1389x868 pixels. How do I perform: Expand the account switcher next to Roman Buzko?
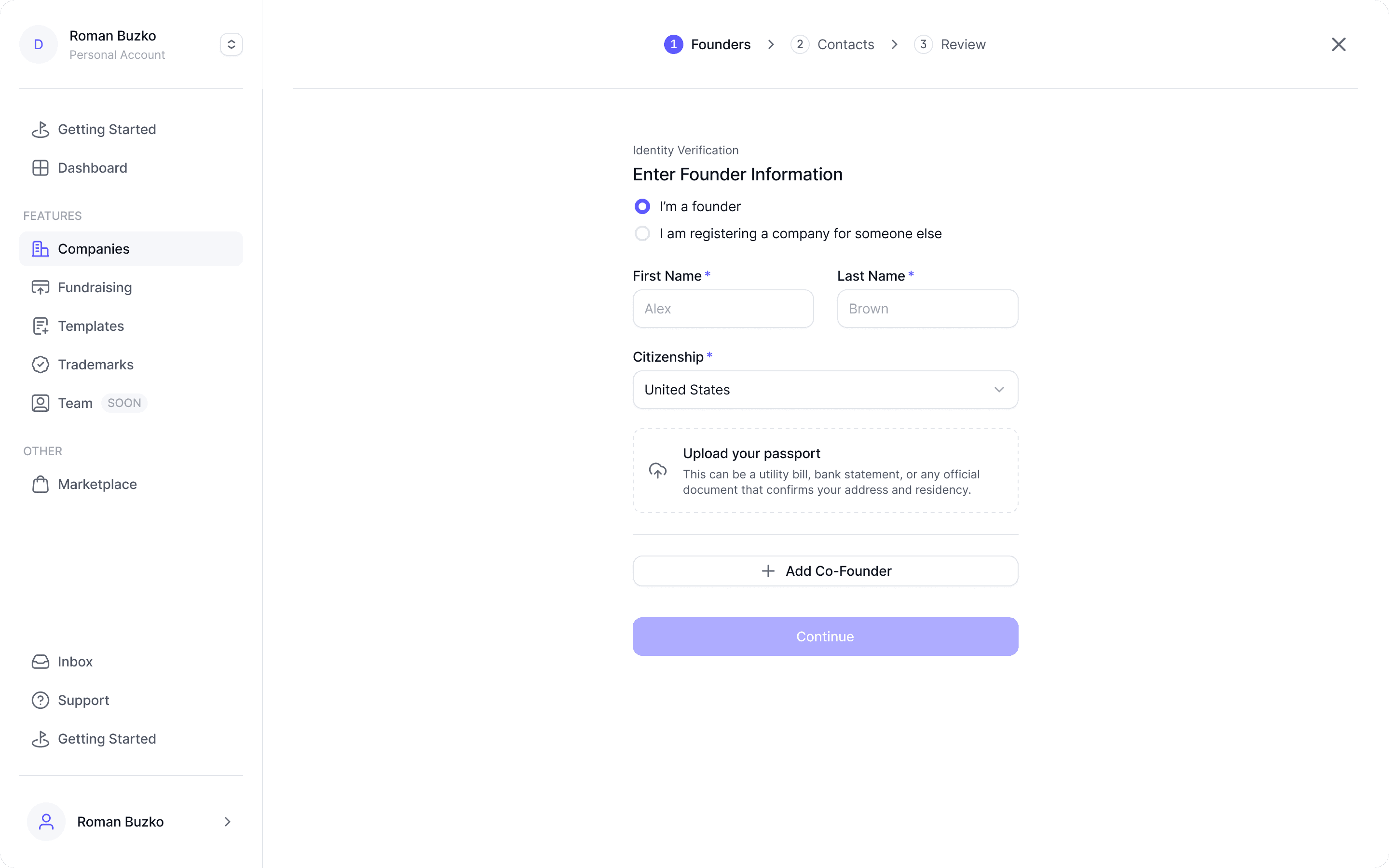click(231, 44)
